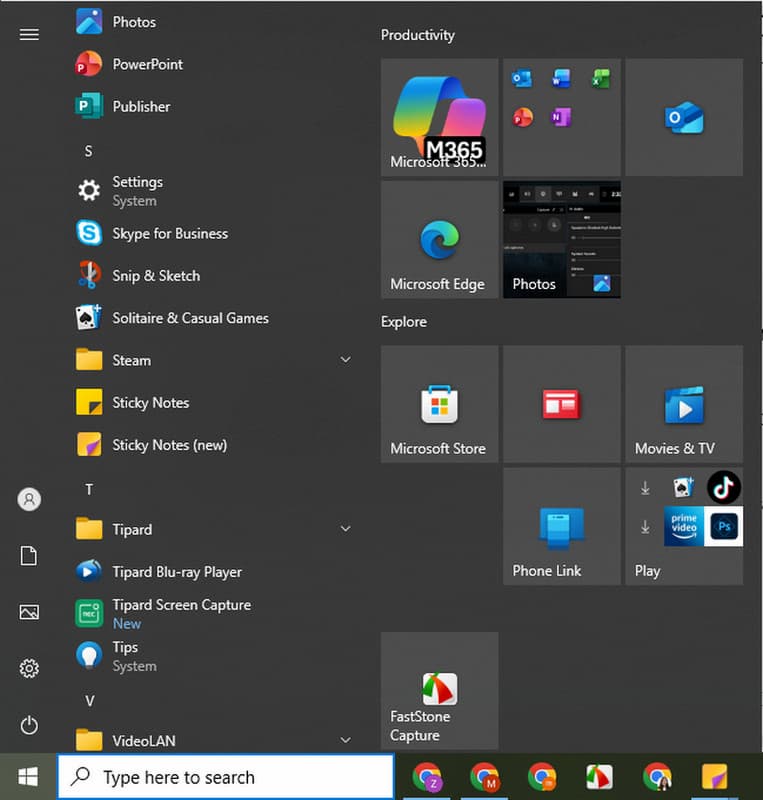Open Snip & Sketch
This screenshot has width=763, height=800.
click(x=214, y=276)
